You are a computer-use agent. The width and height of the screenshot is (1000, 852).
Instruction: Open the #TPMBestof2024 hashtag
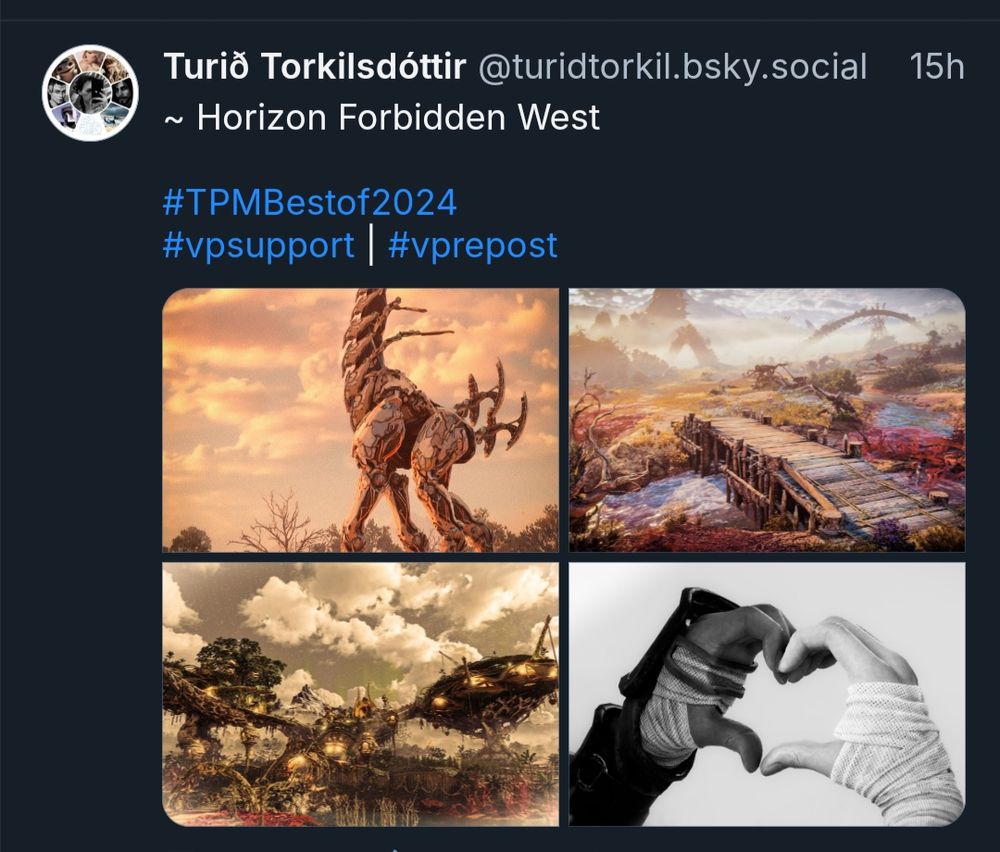tap(310, 203)
